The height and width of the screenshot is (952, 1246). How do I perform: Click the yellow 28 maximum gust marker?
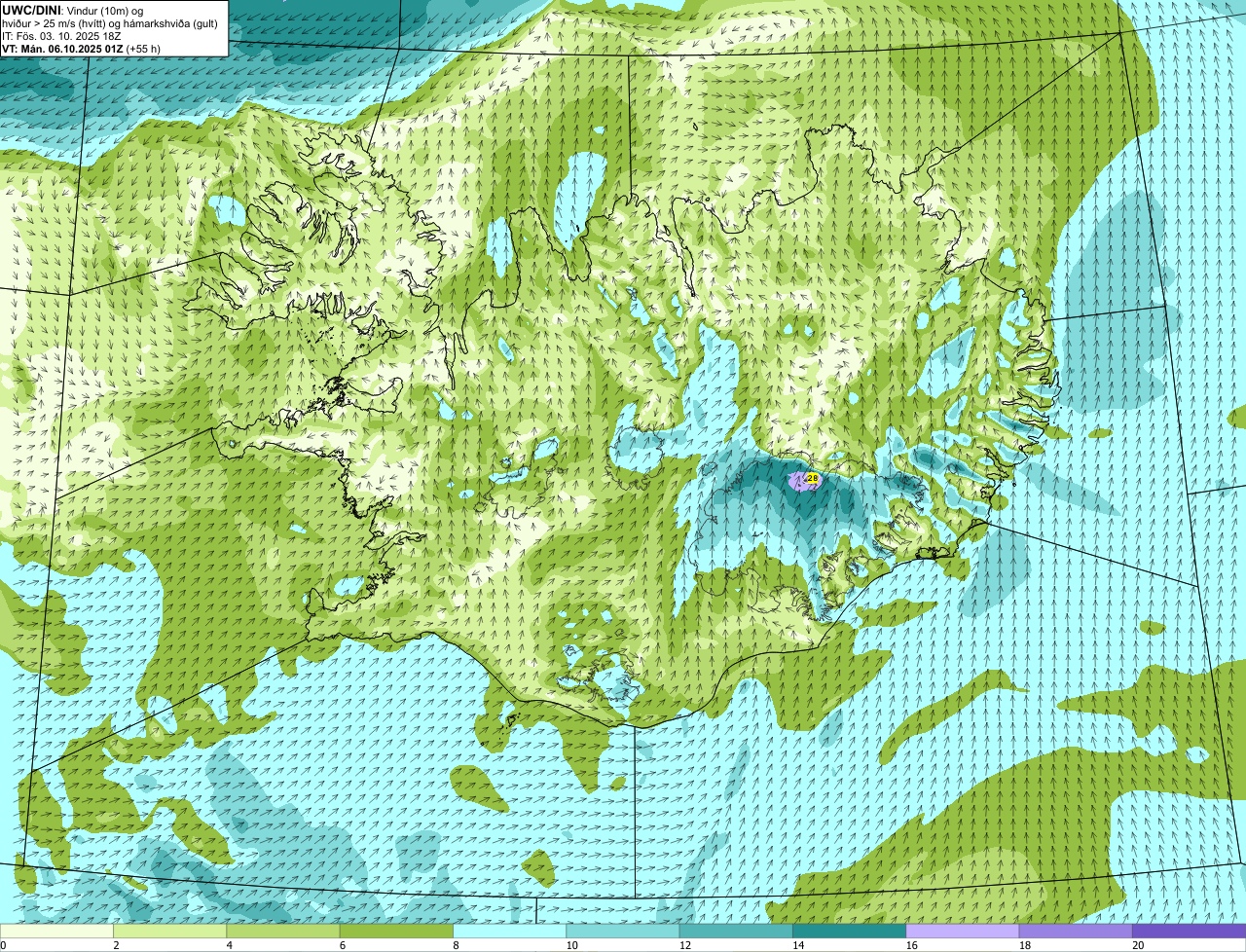coord(813,478)
